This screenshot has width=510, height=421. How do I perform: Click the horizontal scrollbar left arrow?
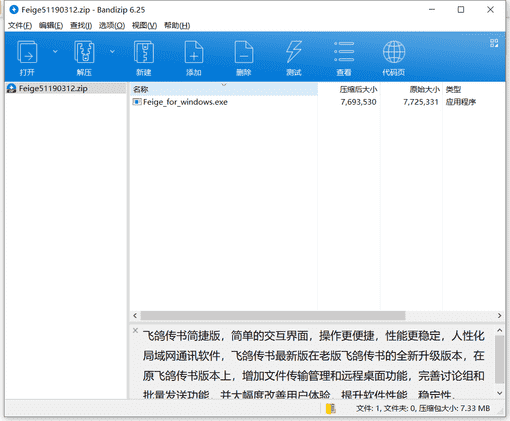coord(135,315)
